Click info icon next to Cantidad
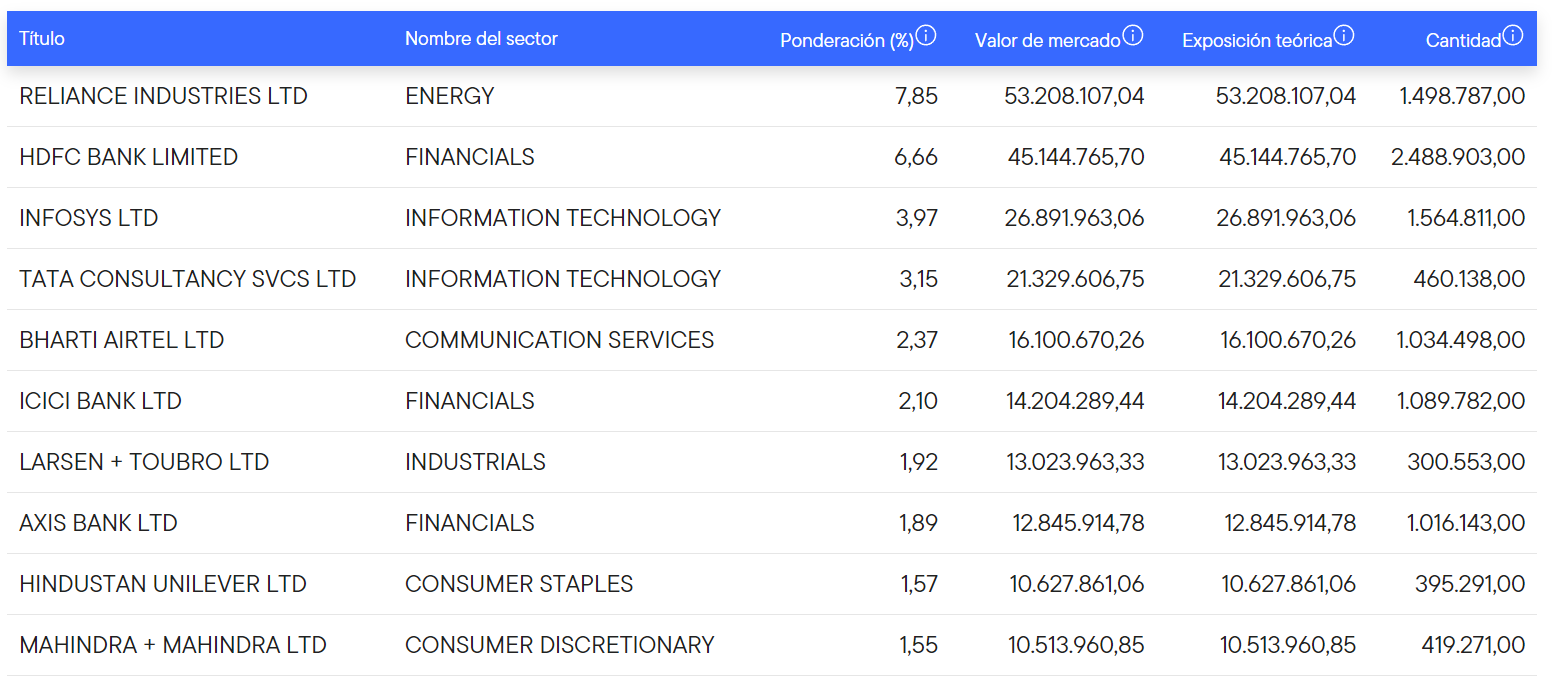 pos(1513,36)
